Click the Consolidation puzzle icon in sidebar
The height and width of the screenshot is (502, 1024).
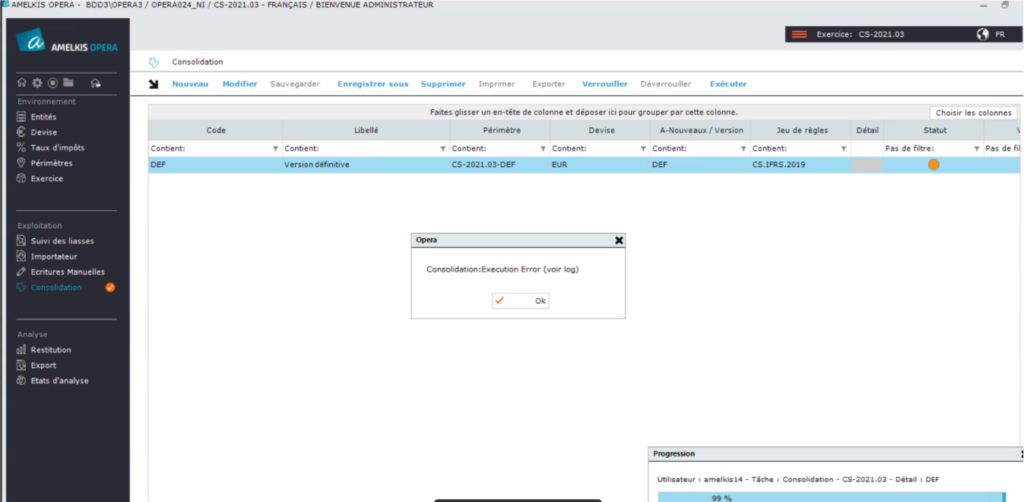pos(21,287)
